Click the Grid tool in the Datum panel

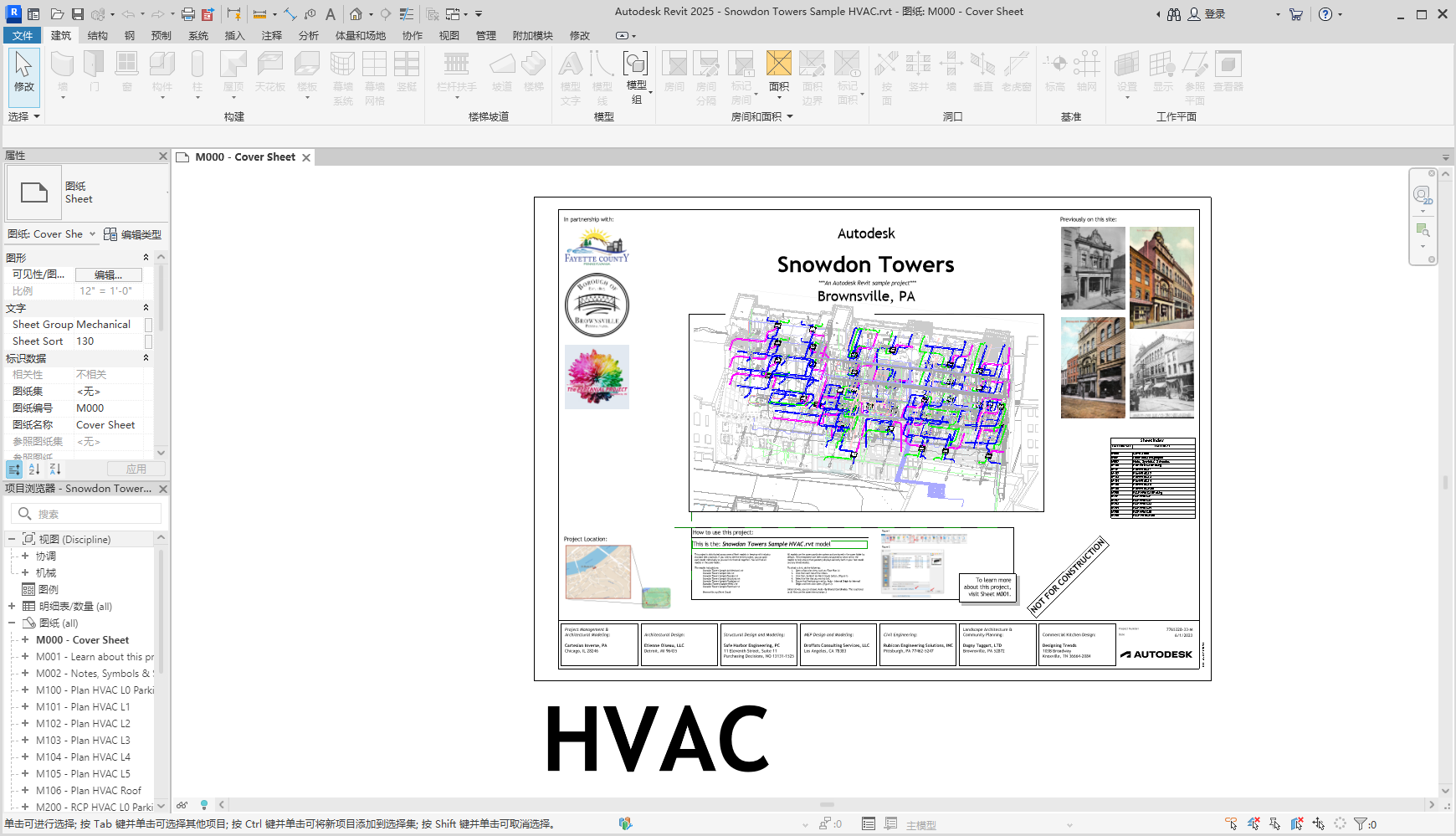1086,71
